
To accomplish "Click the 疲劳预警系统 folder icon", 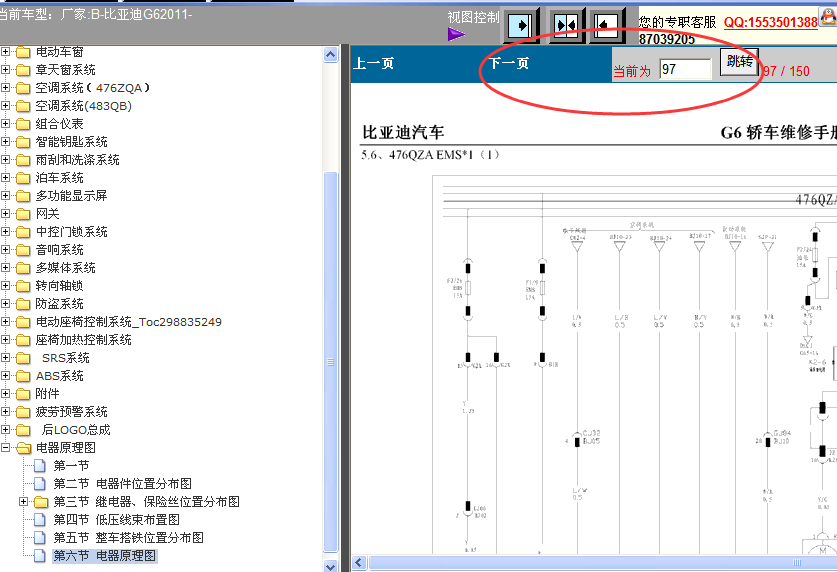I will pos(23,412).
